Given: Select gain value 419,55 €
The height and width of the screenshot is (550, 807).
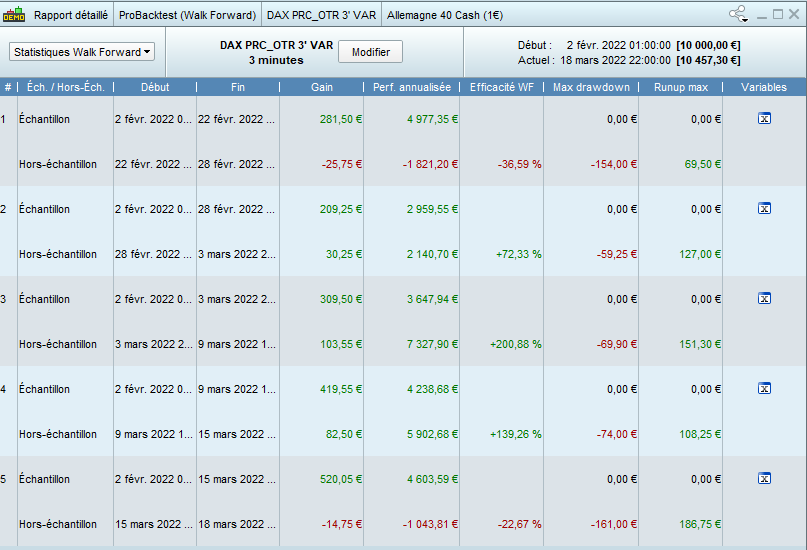Looking at the screenshot, I should pos(341,389).
